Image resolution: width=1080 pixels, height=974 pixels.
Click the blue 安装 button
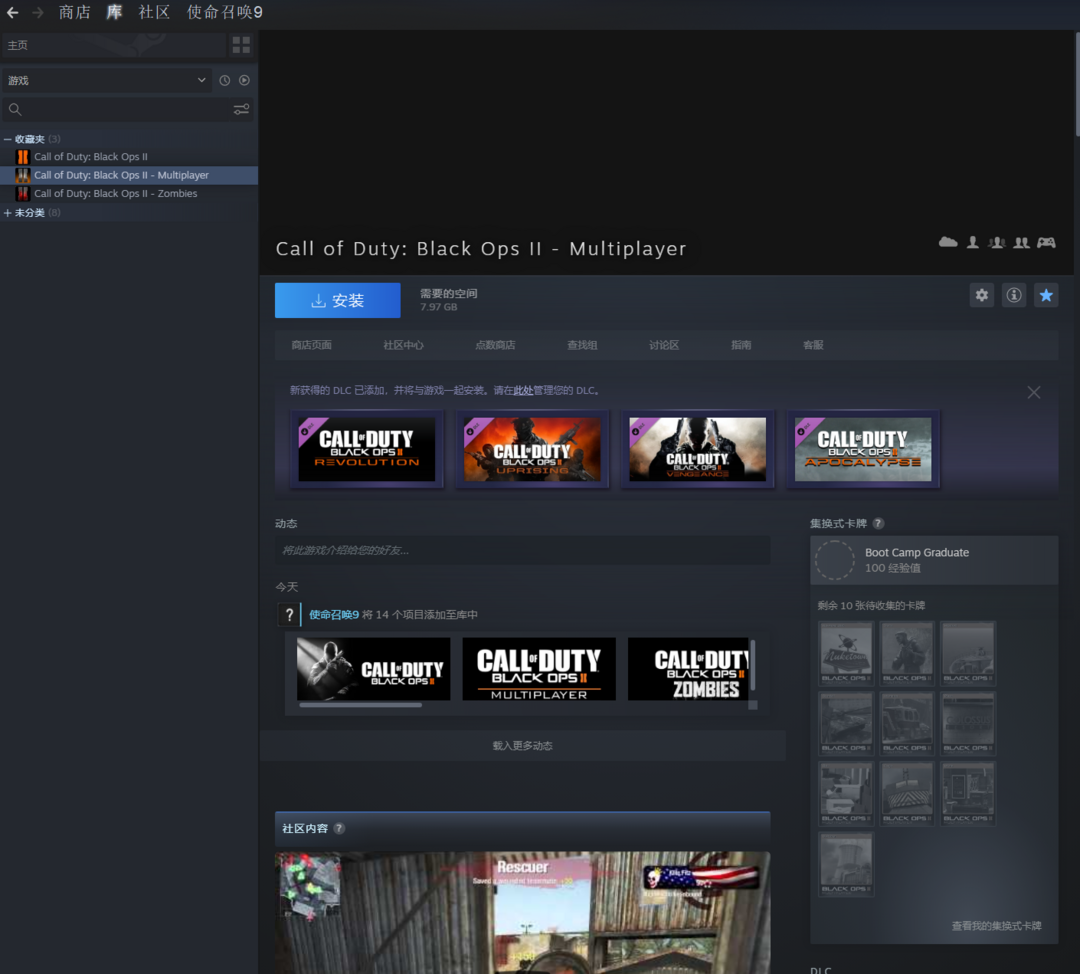(338, 300)
